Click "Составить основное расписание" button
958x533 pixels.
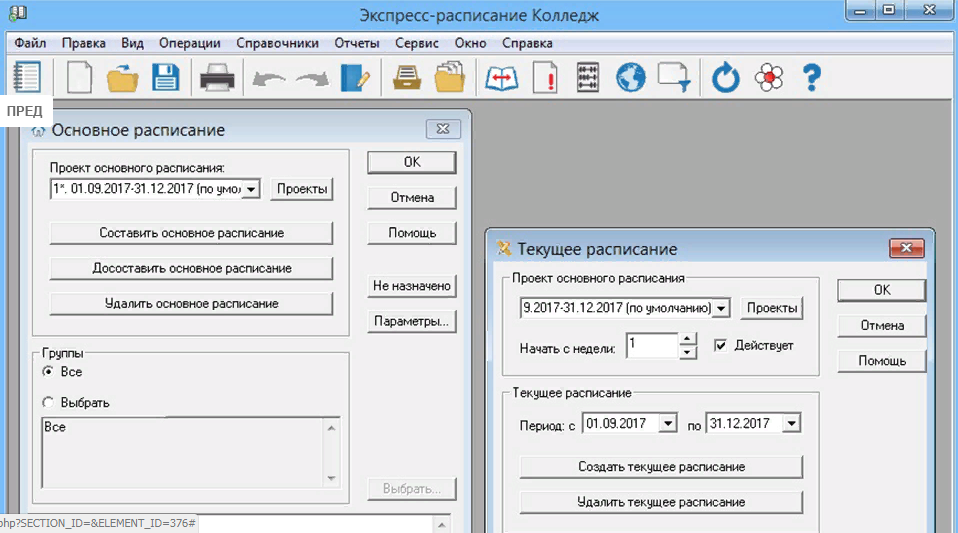191,233
